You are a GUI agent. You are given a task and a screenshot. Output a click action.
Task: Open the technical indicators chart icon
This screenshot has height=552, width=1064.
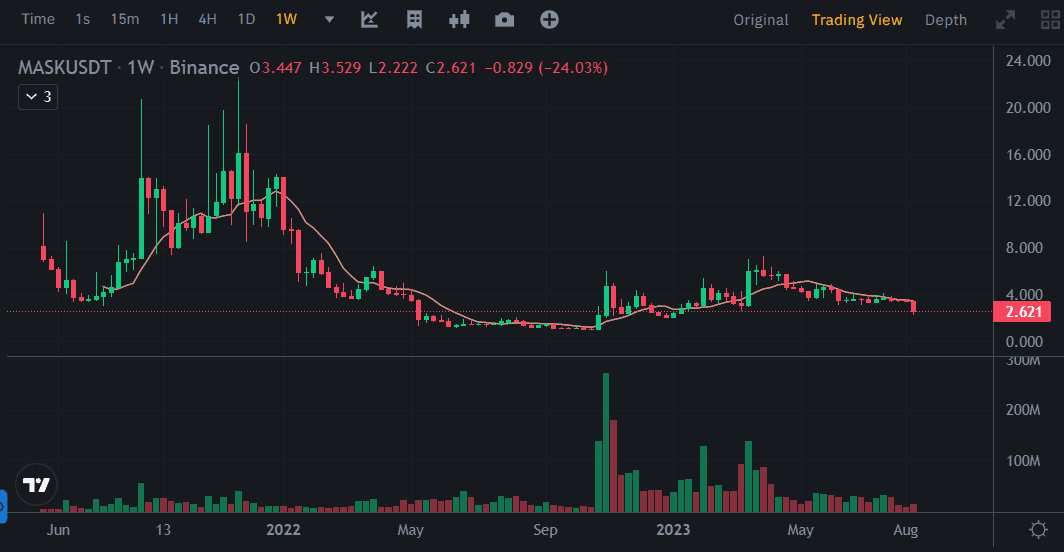[x=369, y=19]
